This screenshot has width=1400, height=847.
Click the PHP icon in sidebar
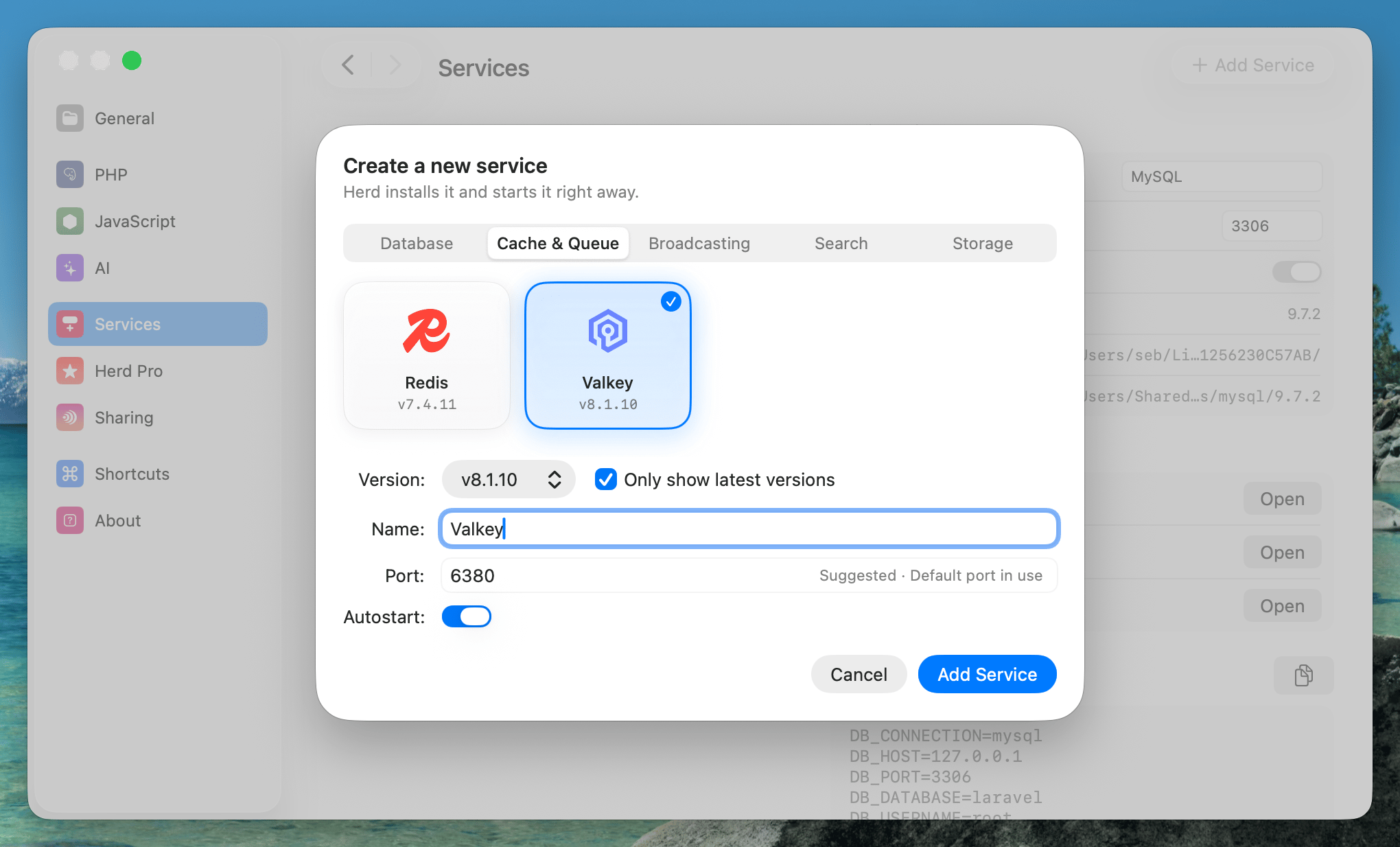pyautogui.click(x=70, y=174)
